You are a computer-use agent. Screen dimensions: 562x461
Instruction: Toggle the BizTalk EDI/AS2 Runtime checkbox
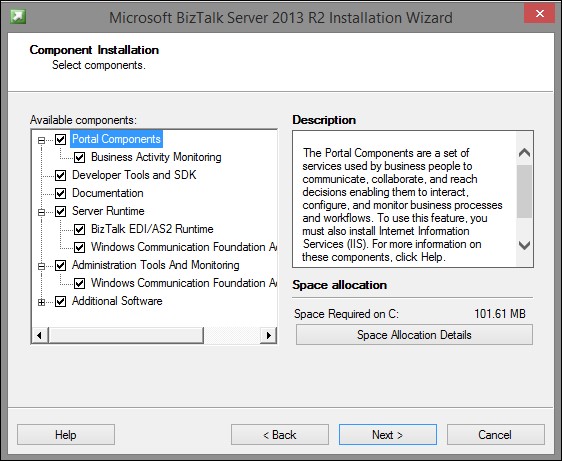pyautogui.click(x=80, y=229)
